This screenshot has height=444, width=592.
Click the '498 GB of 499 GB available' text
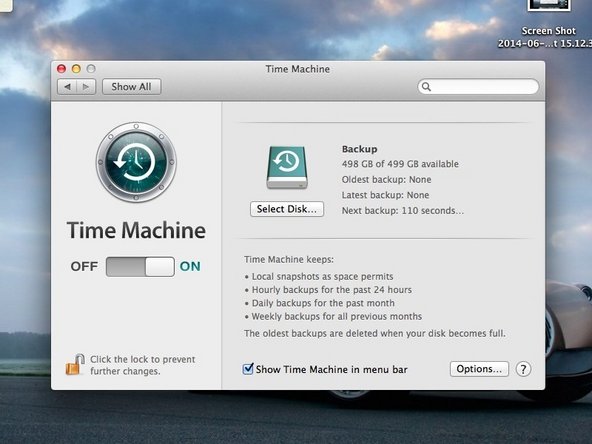400,164
